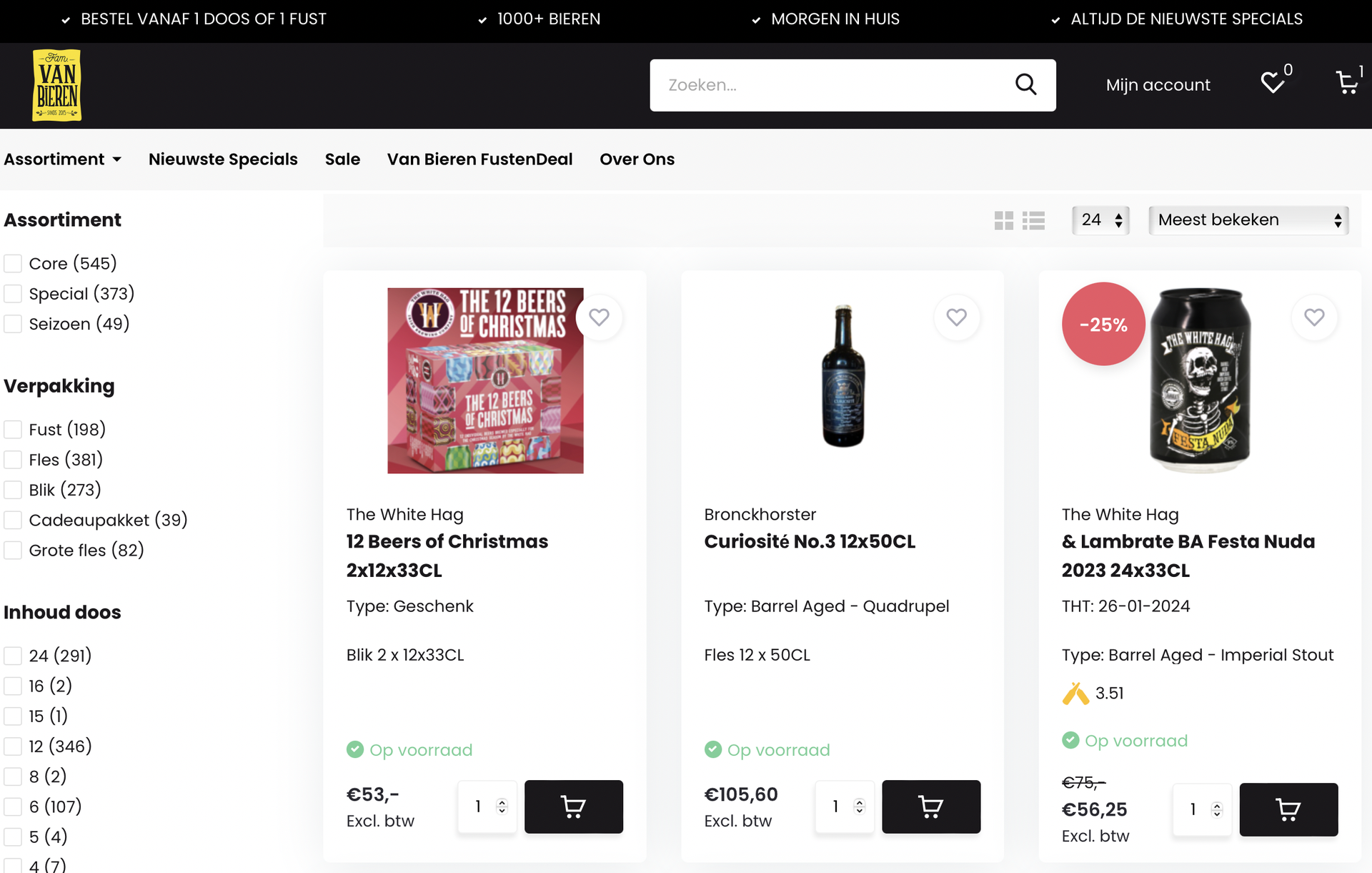1372x873 pixels.
Task: Open the wishlist heart in header
Action: [x=1272, y=83]
